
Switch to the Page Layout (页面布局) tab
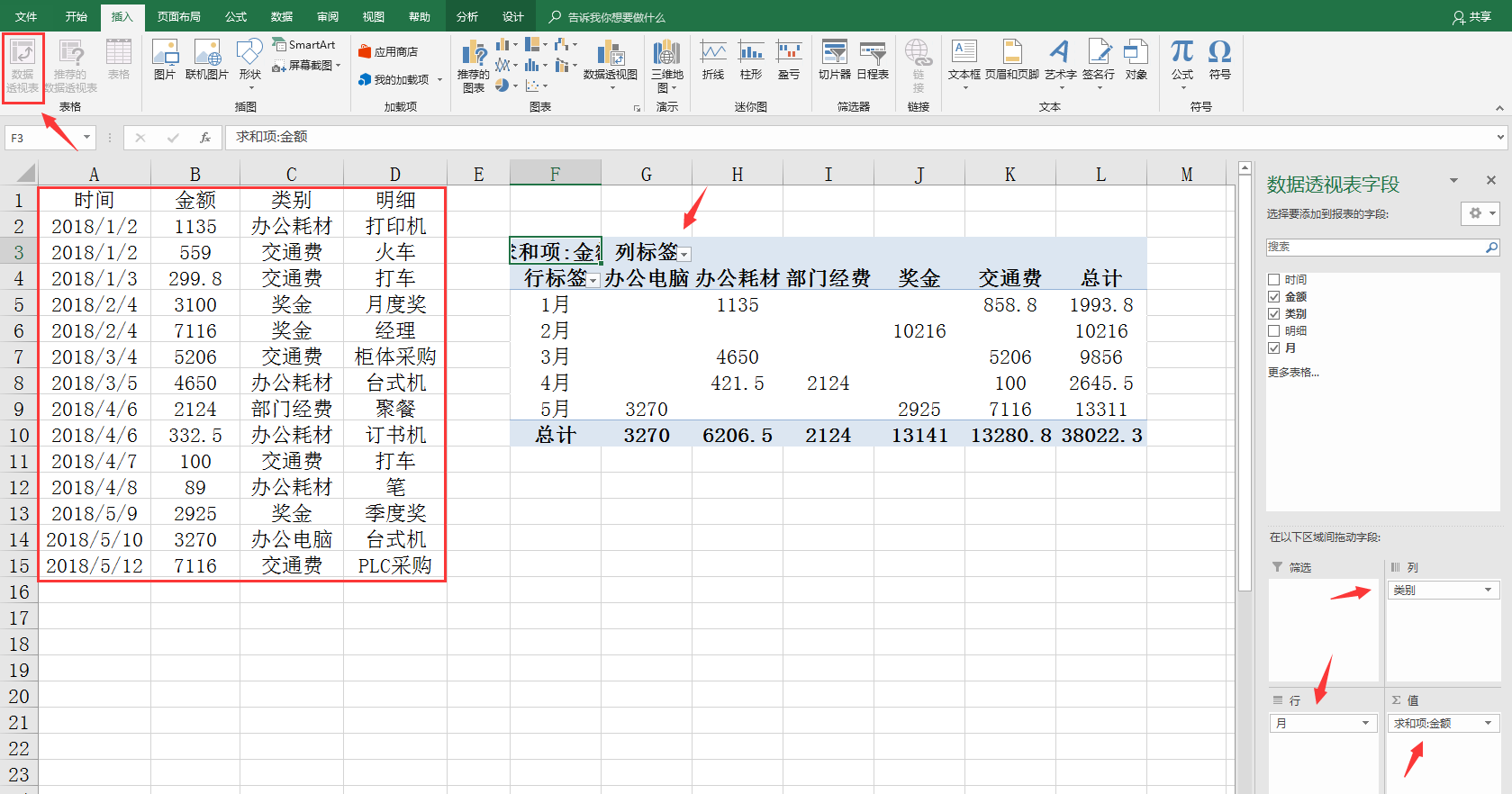coord(179,16)
